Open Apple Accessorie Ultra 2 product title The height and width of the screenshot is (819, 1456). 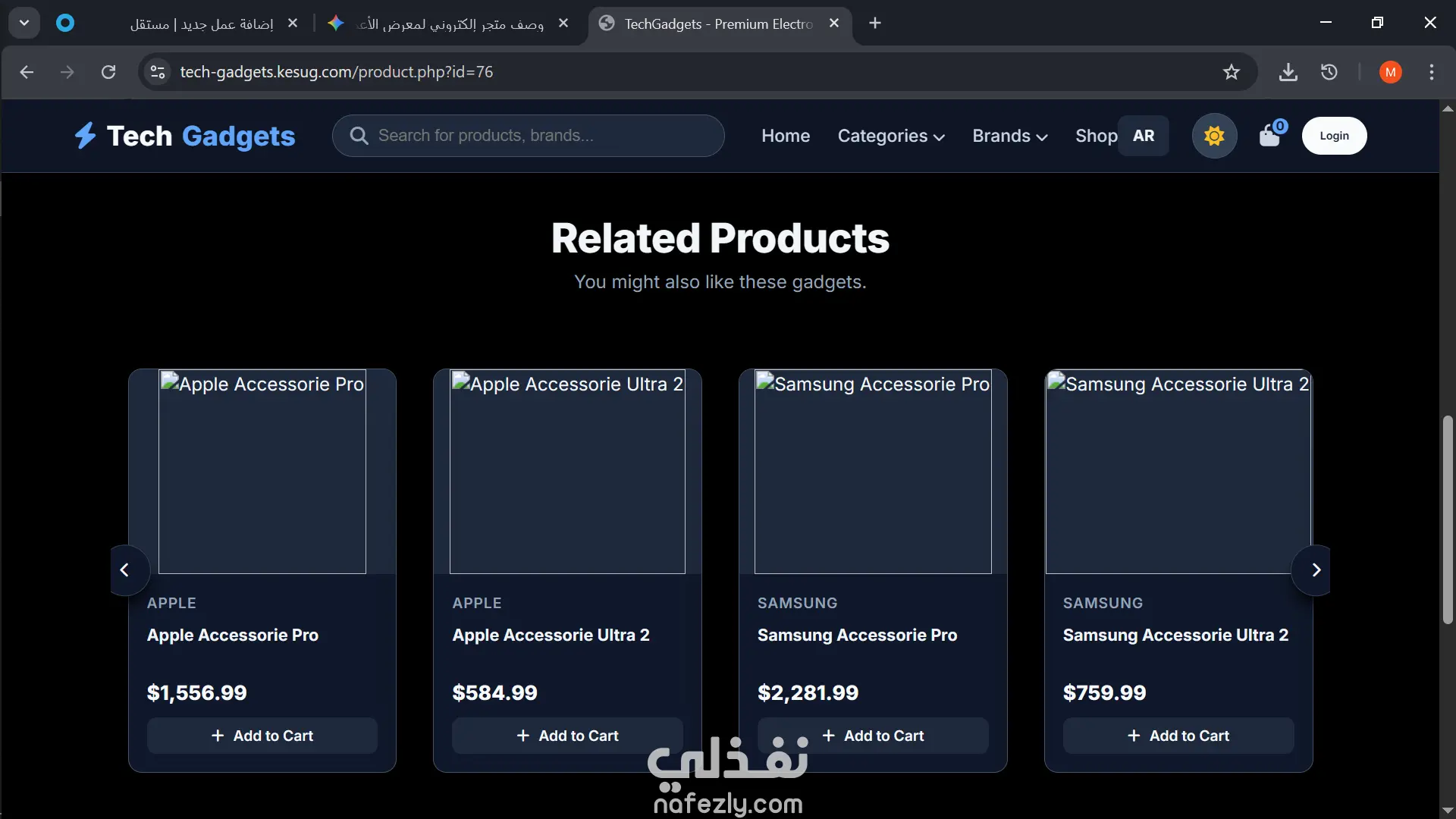(x=551, y=635)
